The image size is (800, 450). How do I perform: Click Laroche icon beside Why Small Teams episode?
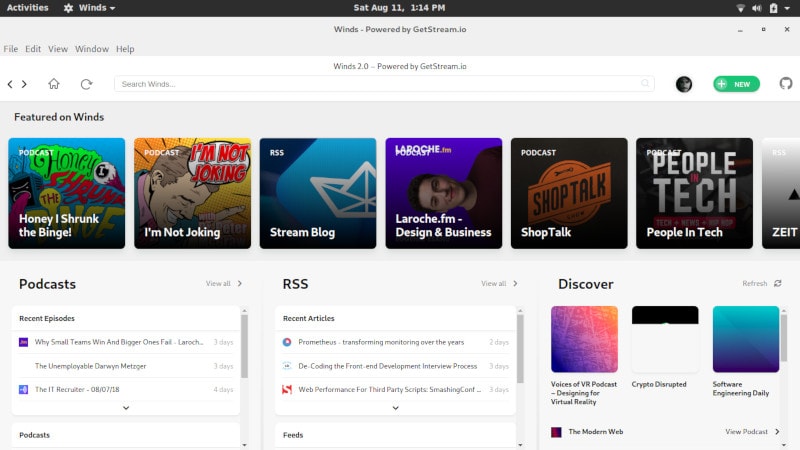23,342
